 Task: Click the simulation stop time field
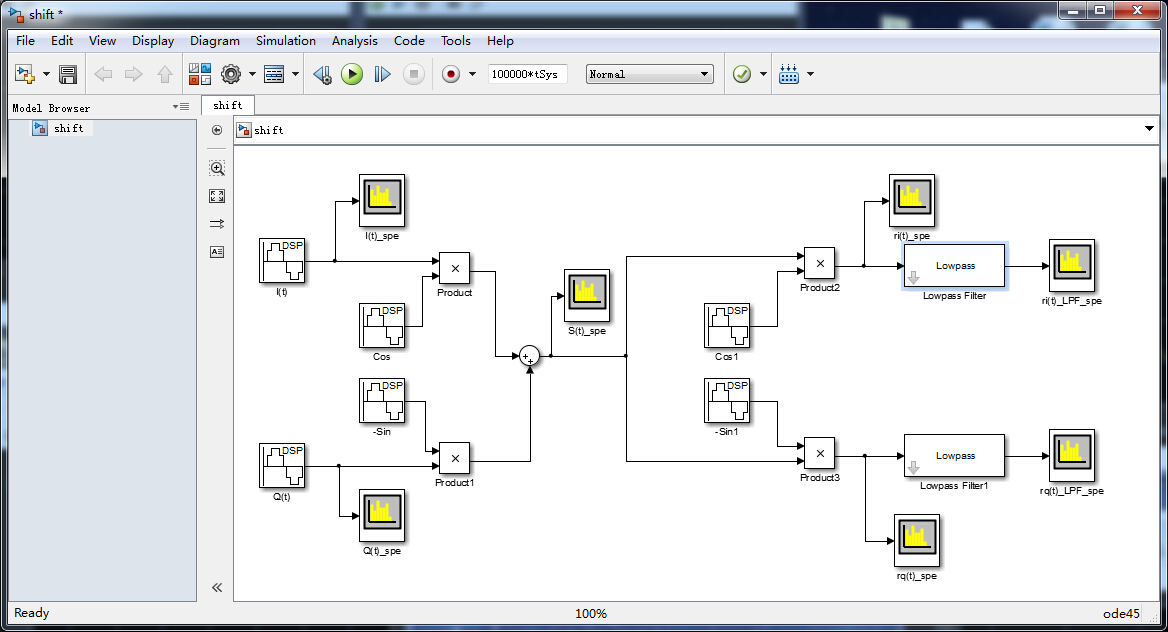click(x=526, y=74)
